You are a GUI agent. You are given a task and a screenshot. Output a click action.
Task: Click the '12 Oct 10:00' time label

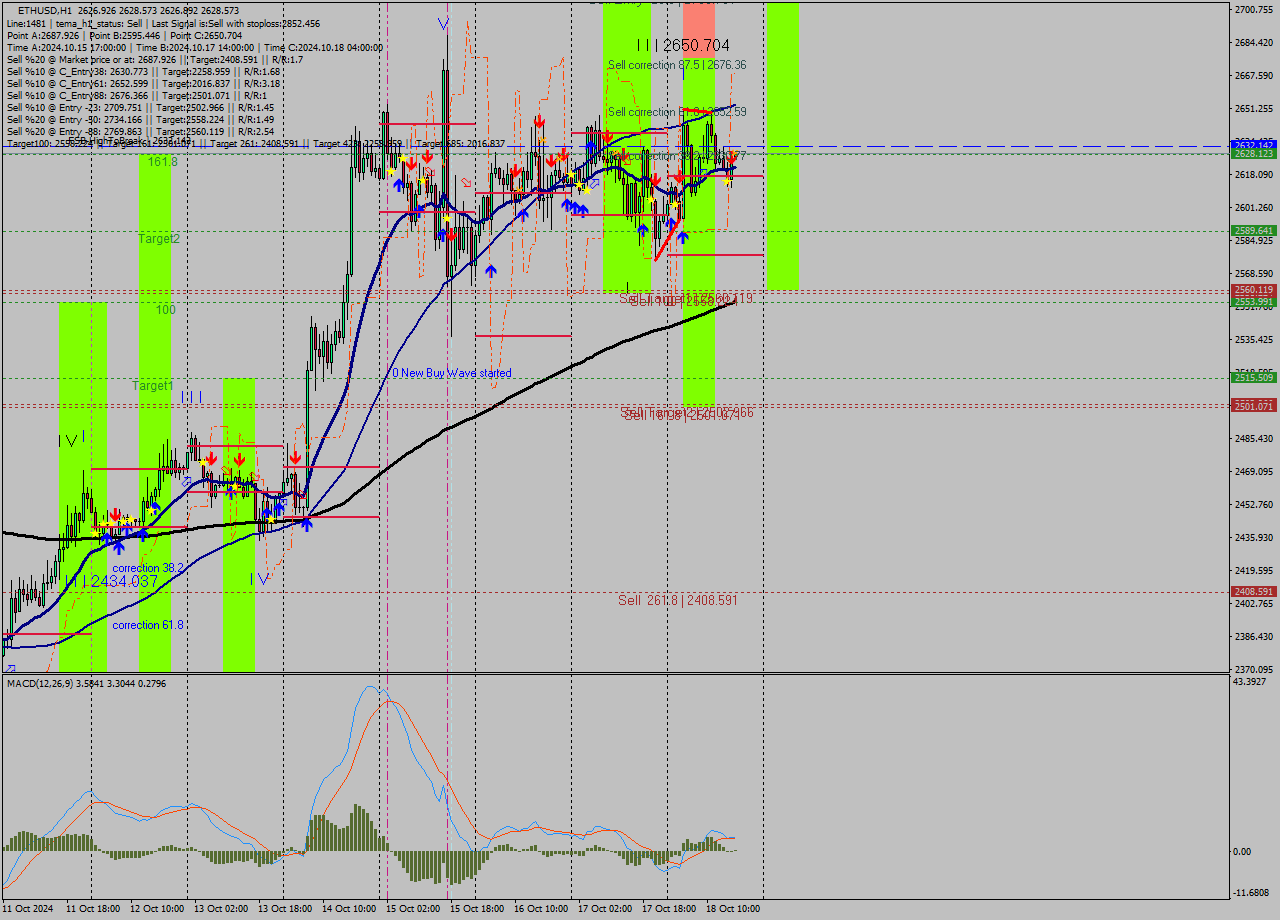click(x=157, y=909)
